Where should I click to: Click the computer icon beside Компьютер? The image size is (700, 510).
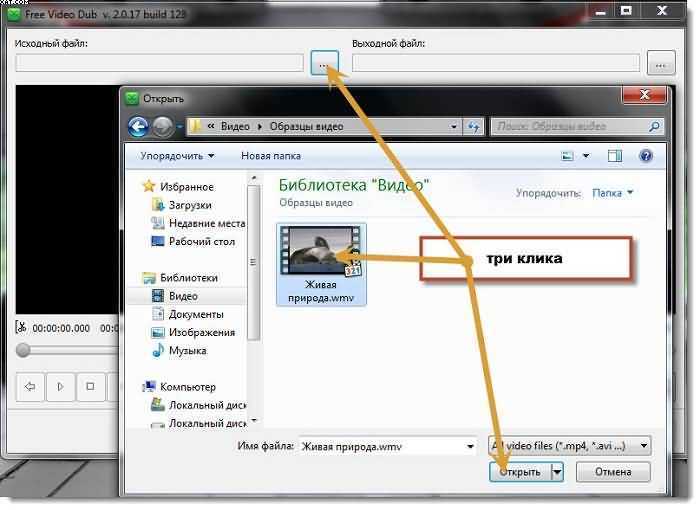[149, 386]
